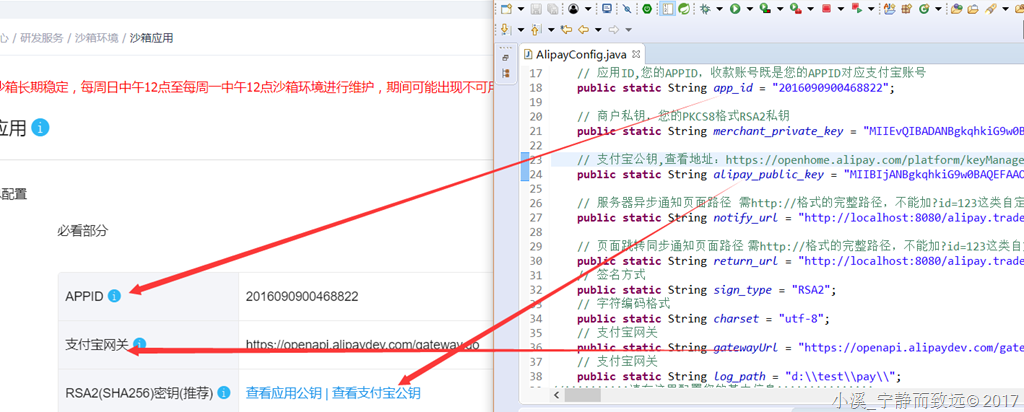Click the New Java Project icon

click(889, 8)
